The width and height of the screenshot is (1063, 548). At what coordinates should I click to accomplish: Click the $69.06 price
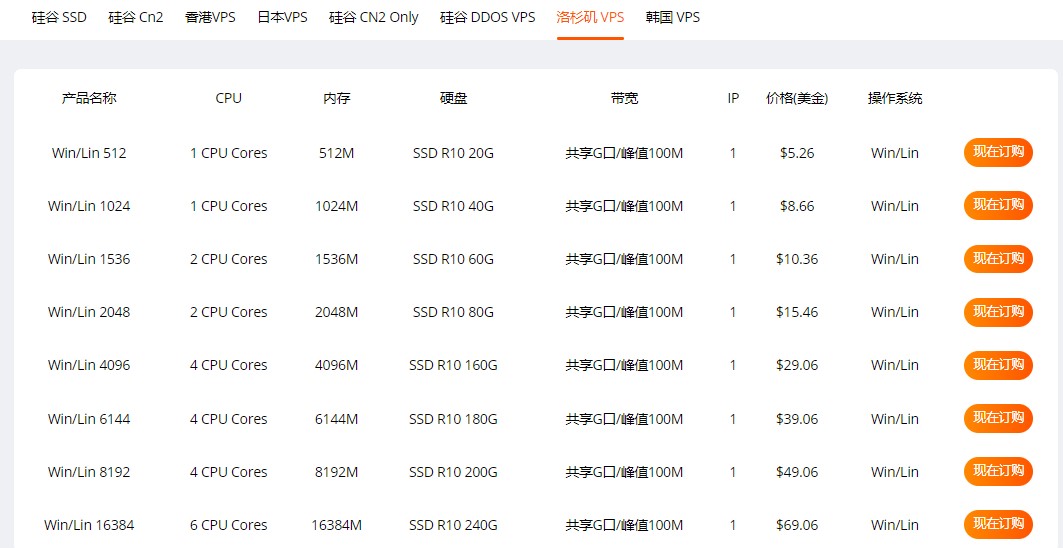pos(797,525)
